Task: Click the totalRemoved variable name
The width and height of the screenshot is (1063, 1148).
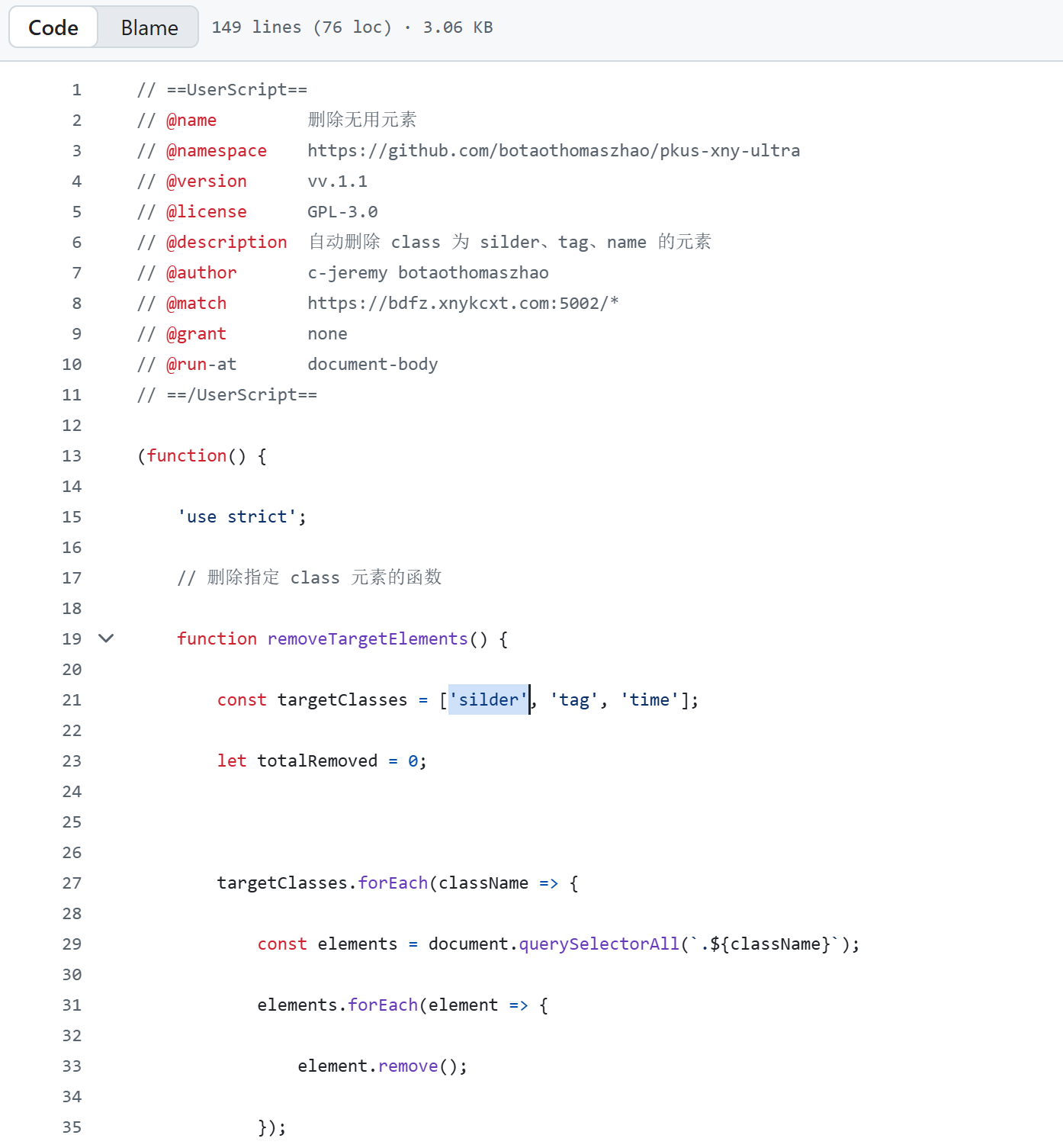Action: click(316, 761)
